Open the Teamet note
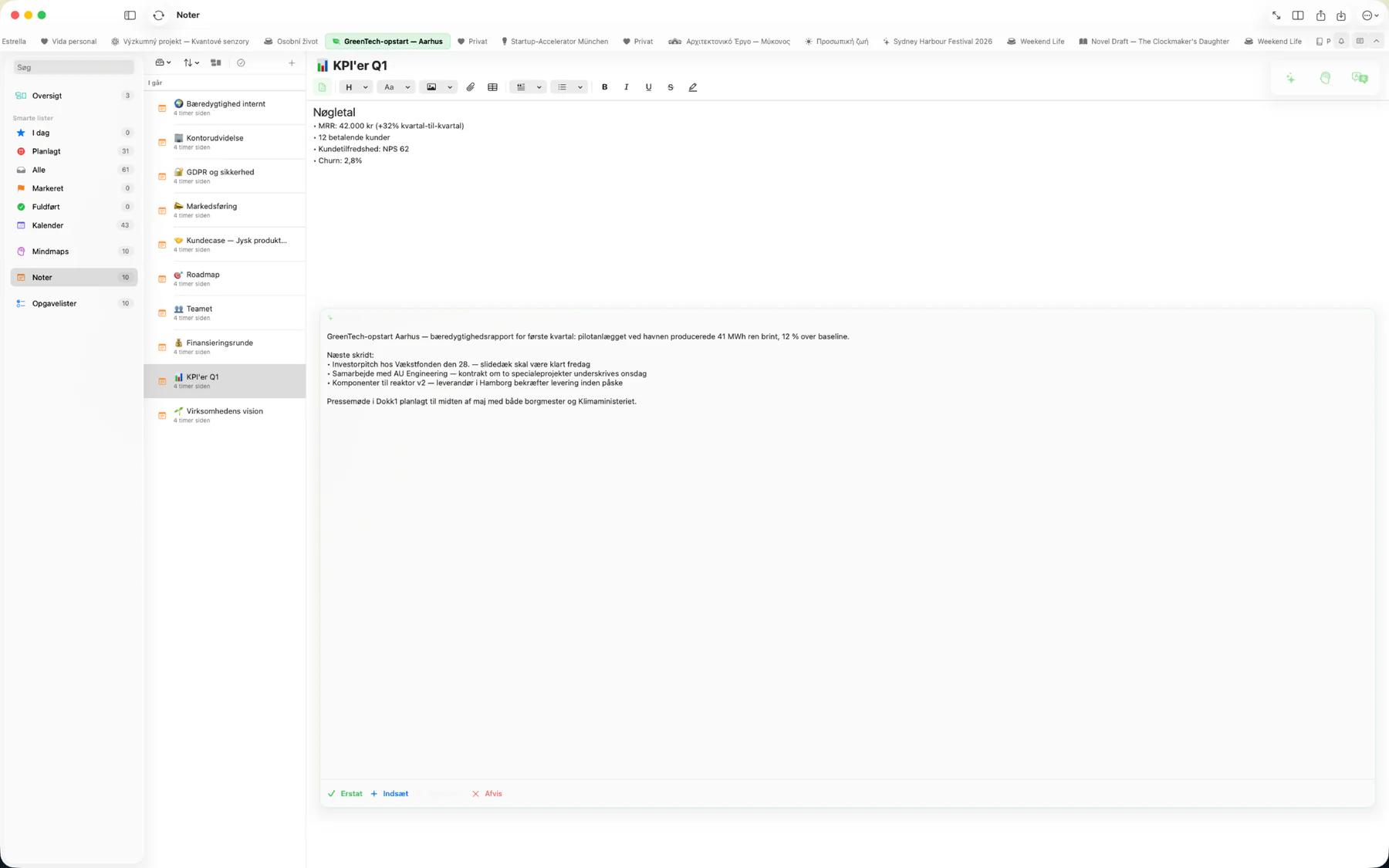1389x868 pixels. click(x=225, y=312)
